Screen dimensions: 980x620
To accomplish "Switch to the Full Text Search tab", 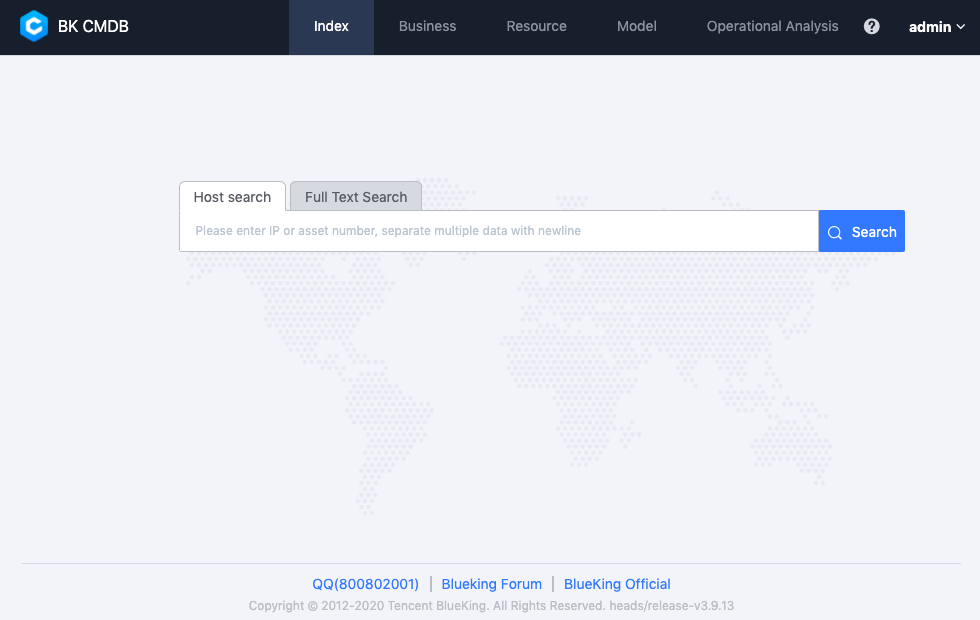I will [x=356, y=197].
